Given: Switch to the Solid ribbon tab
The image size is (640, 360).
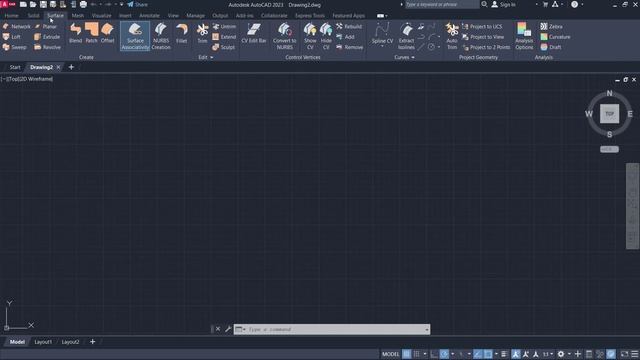Looking at the screenshot, I should click(x=33, y=16).
